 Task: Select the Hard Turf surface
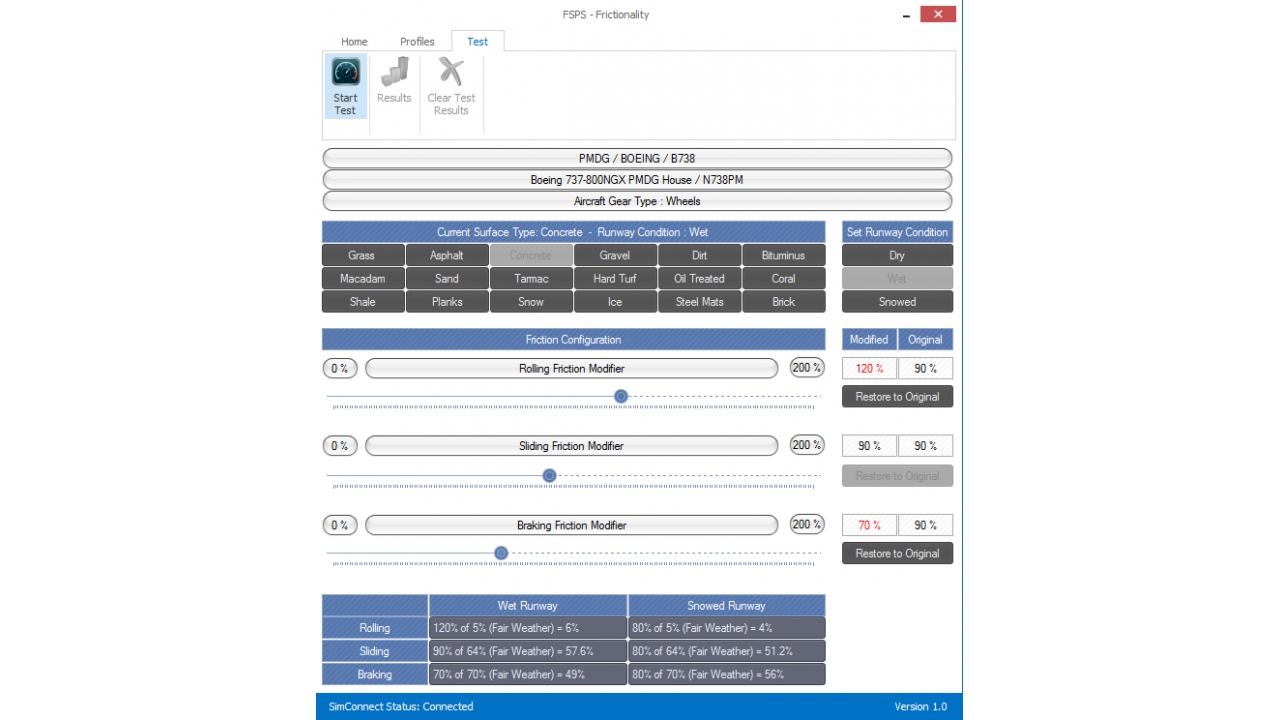click(615, 278)
